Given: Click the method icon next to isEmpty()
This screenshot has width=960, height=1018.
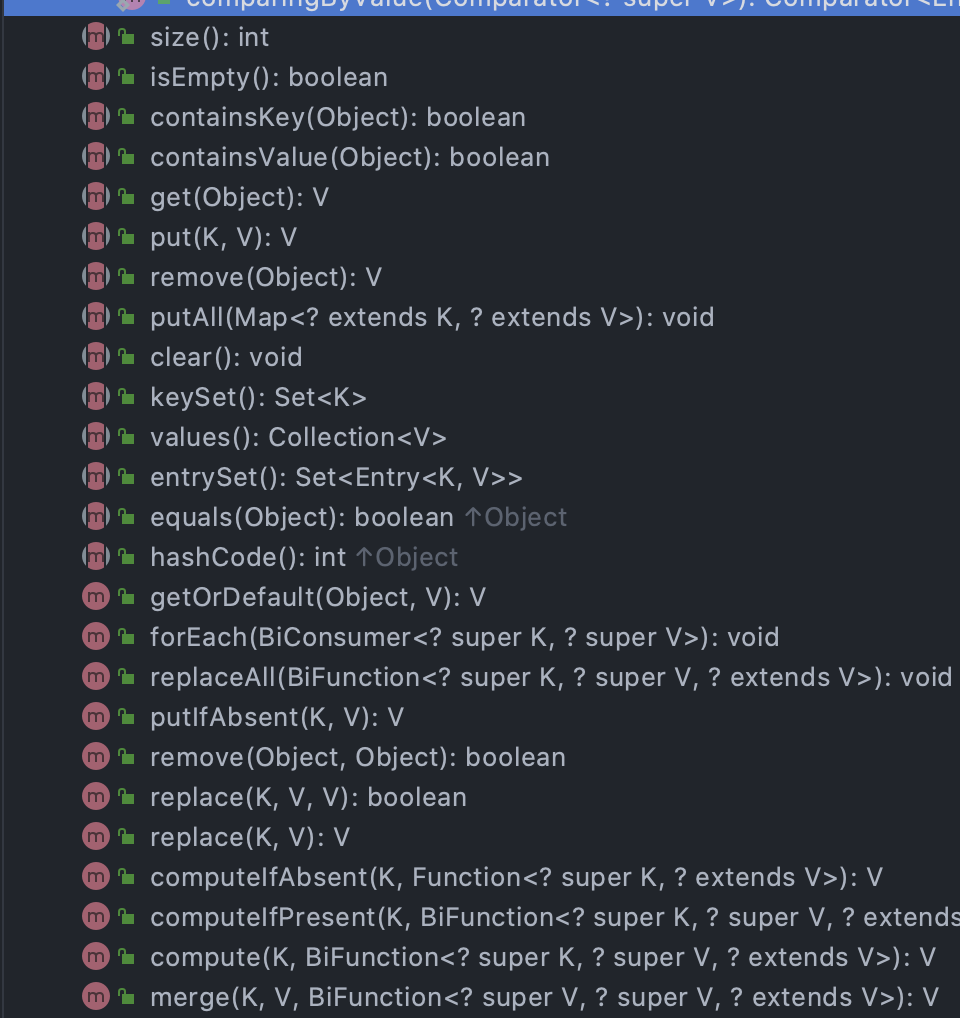Looking at the screenshot, I should coord(96,78).
